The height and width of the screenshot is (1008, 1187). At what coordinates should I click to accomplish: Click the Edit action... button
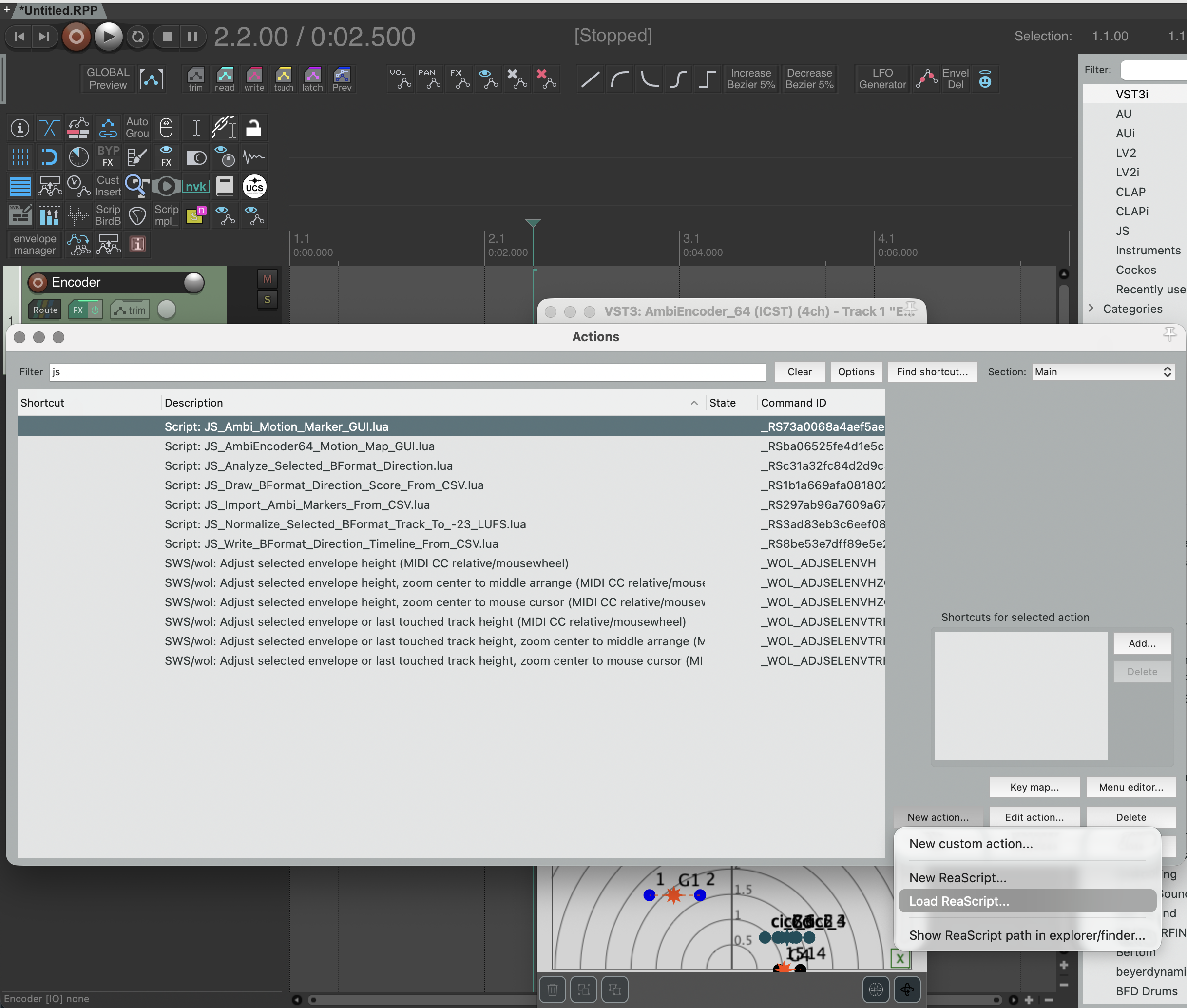point(1034,818)
